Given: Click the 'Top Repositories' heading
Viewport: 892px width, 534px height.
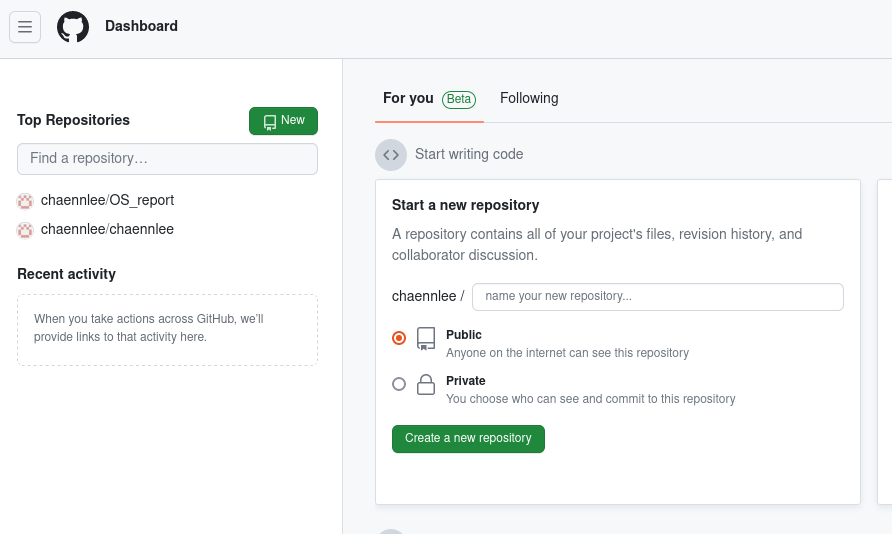Looking at the screenshot, I should coord(73,120).
